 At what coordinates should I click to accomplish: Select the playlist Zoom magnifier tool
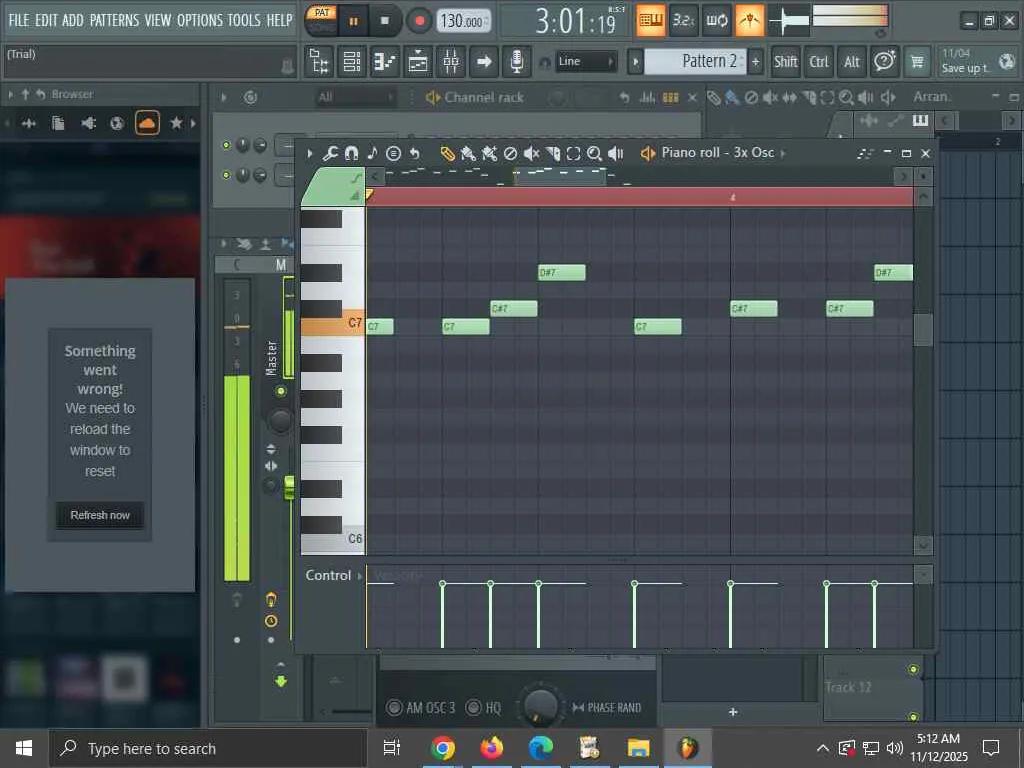846,98
